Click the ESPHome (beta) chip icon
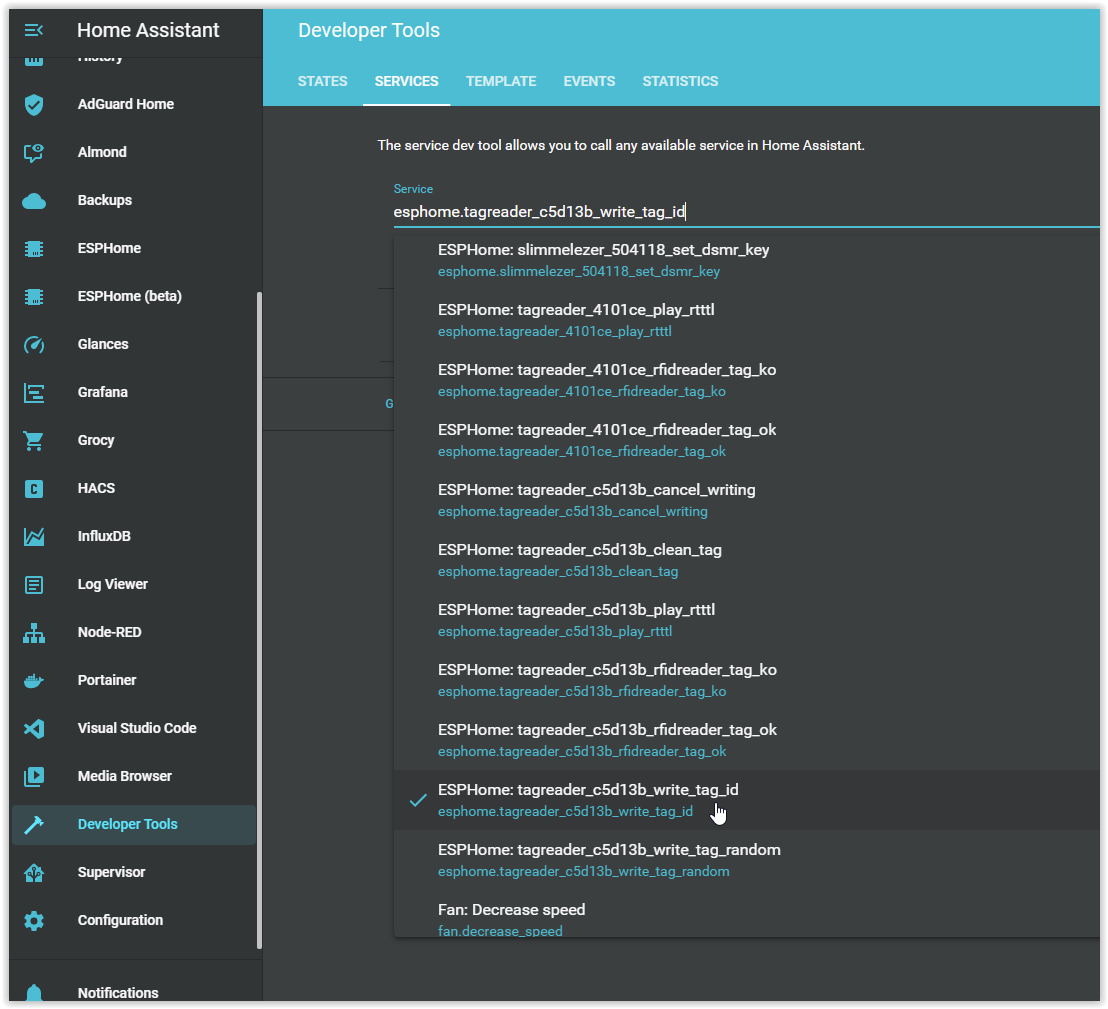 33,297
